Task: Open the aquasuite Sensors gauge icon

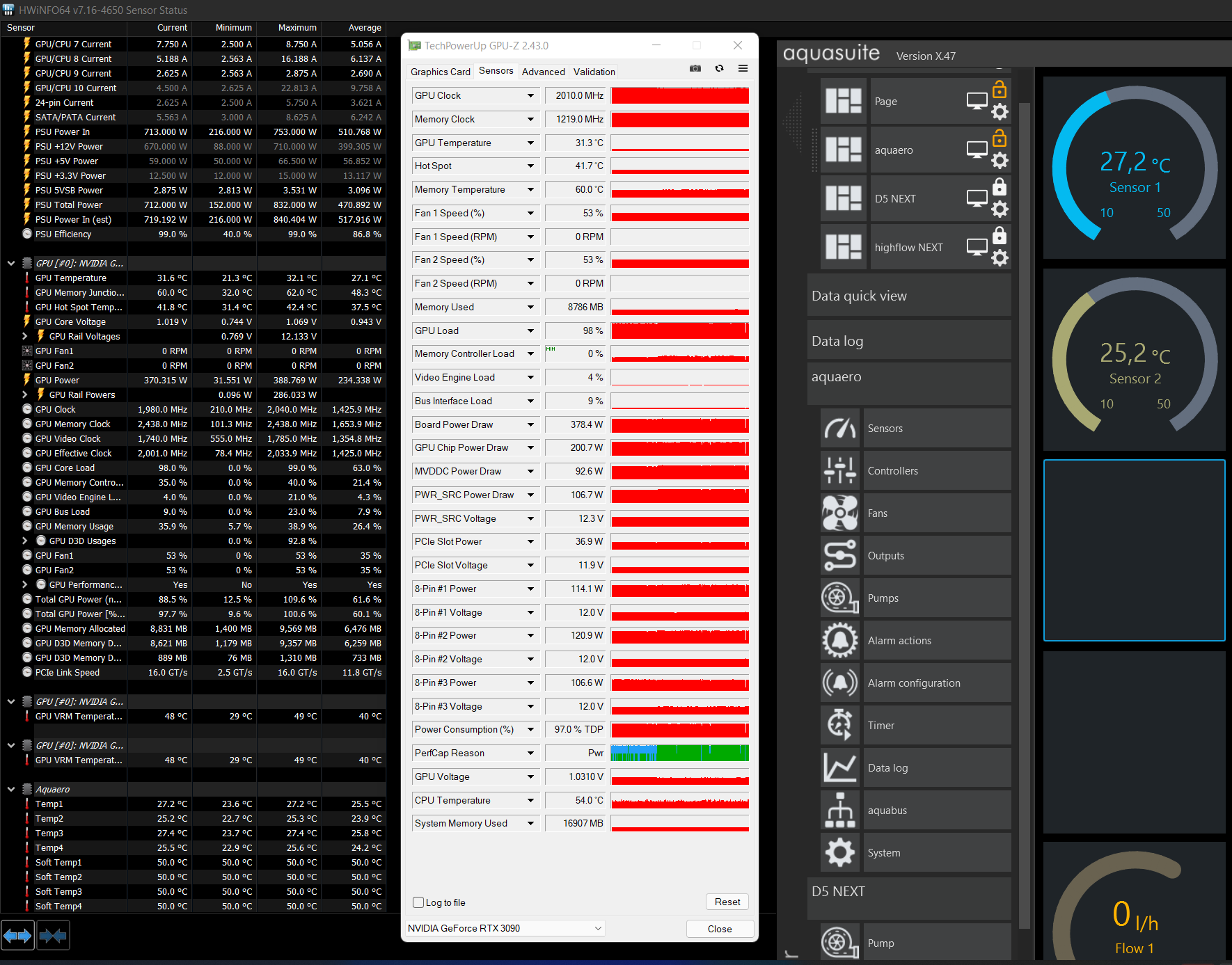Action: click(x=840, y=429)
